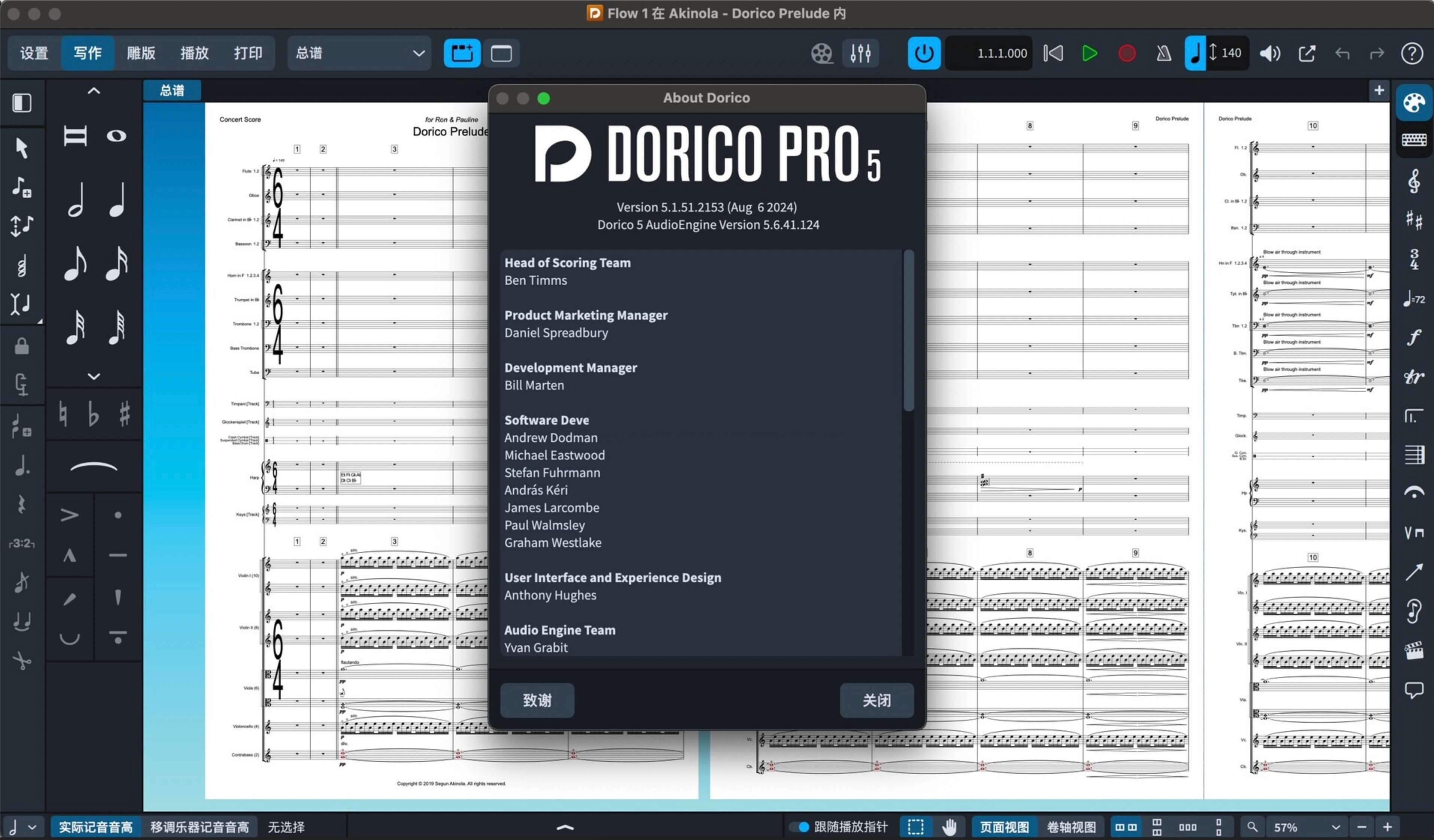The width and height of the screenshot is (1434, 840).
Task: Open the Mixer window icon
Action: (x=860, y=54)
